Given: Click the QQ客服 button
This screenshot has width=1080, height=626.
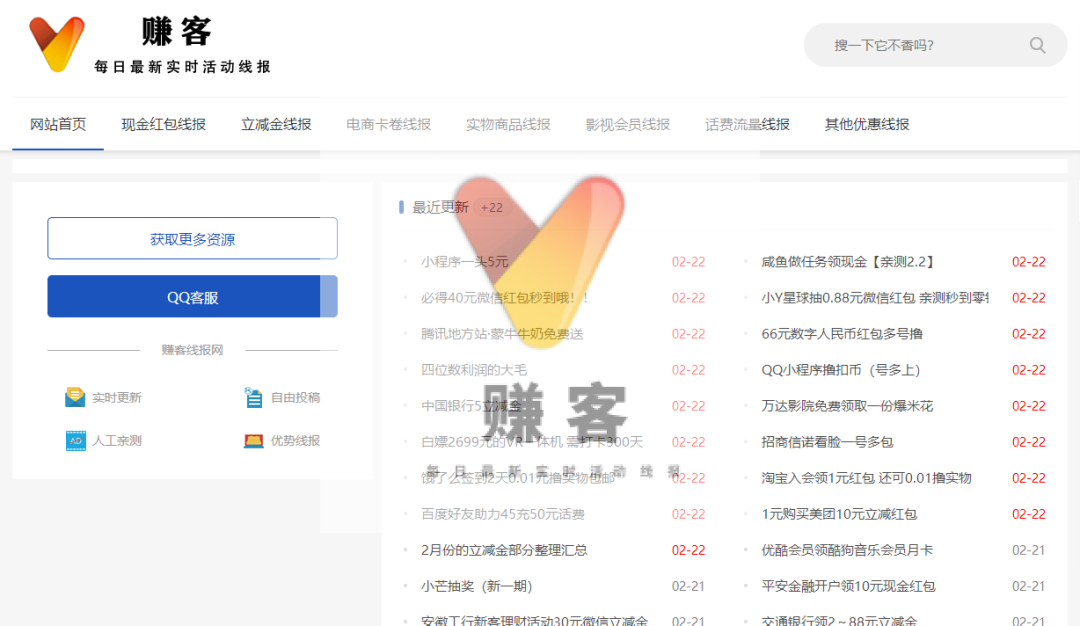Looking at the screenshot, I should pyautogui.click(x=192, y=297).
